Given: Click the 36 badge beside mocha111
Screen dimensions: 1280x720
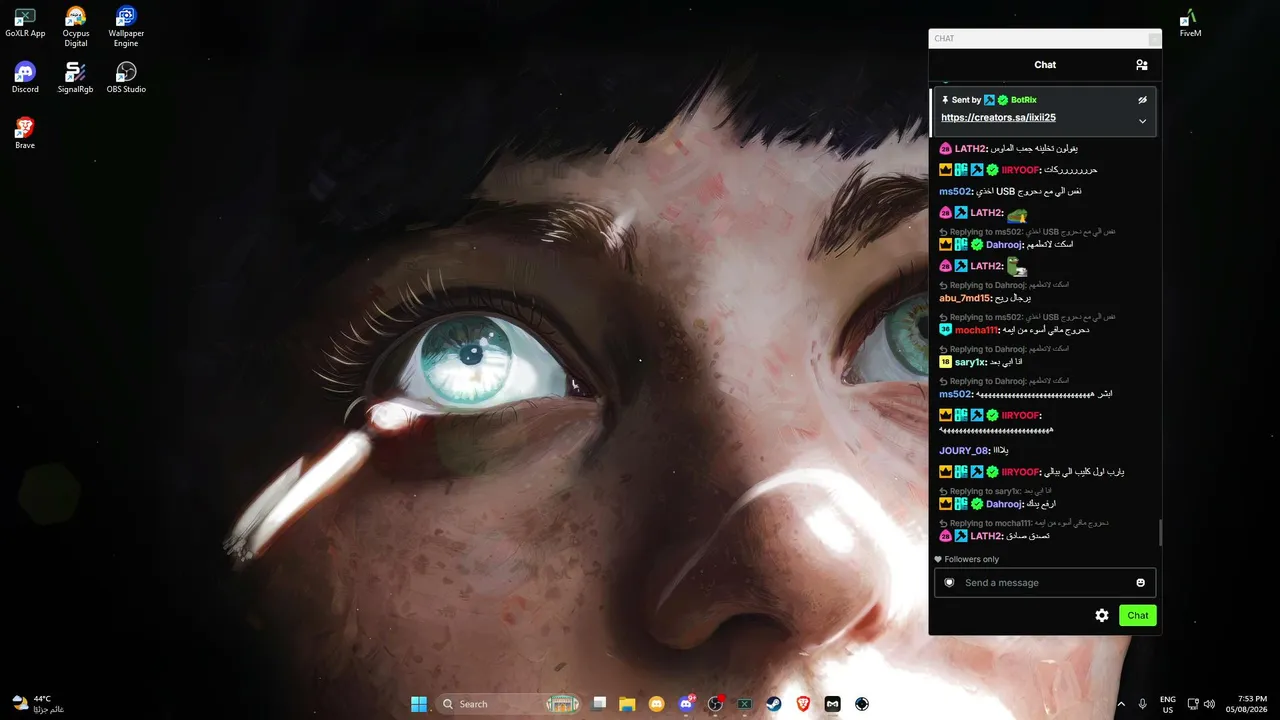Looking at the screenshot, I should 945,330.
